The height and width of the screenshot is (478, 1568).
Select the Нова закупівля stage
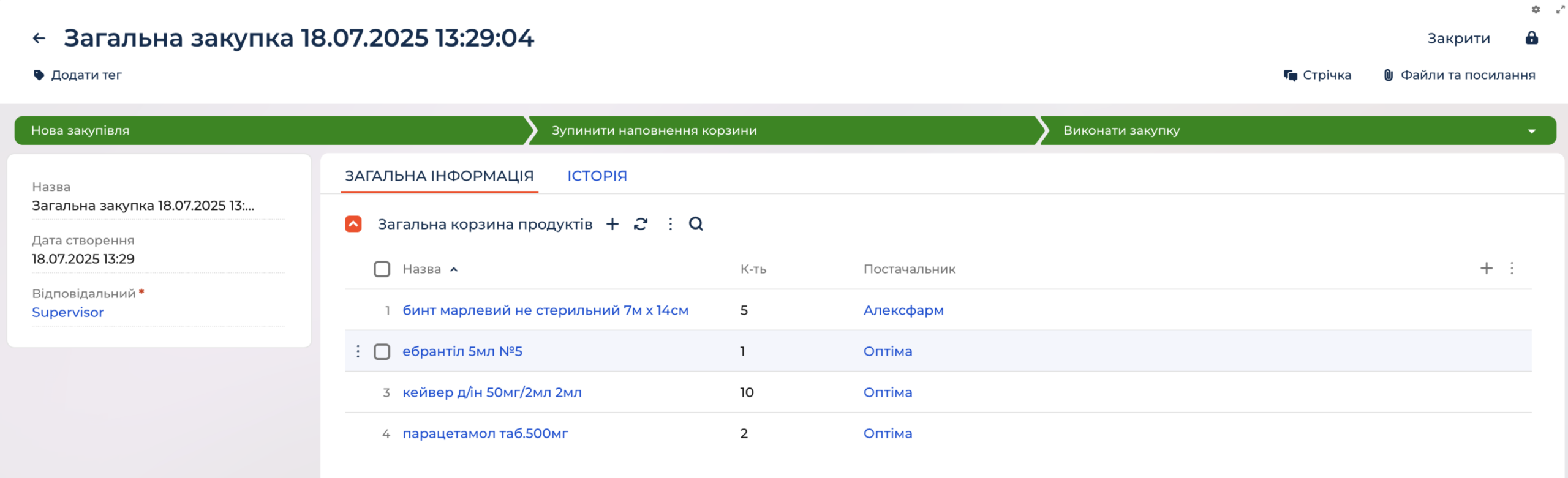[x=269, y=130]
